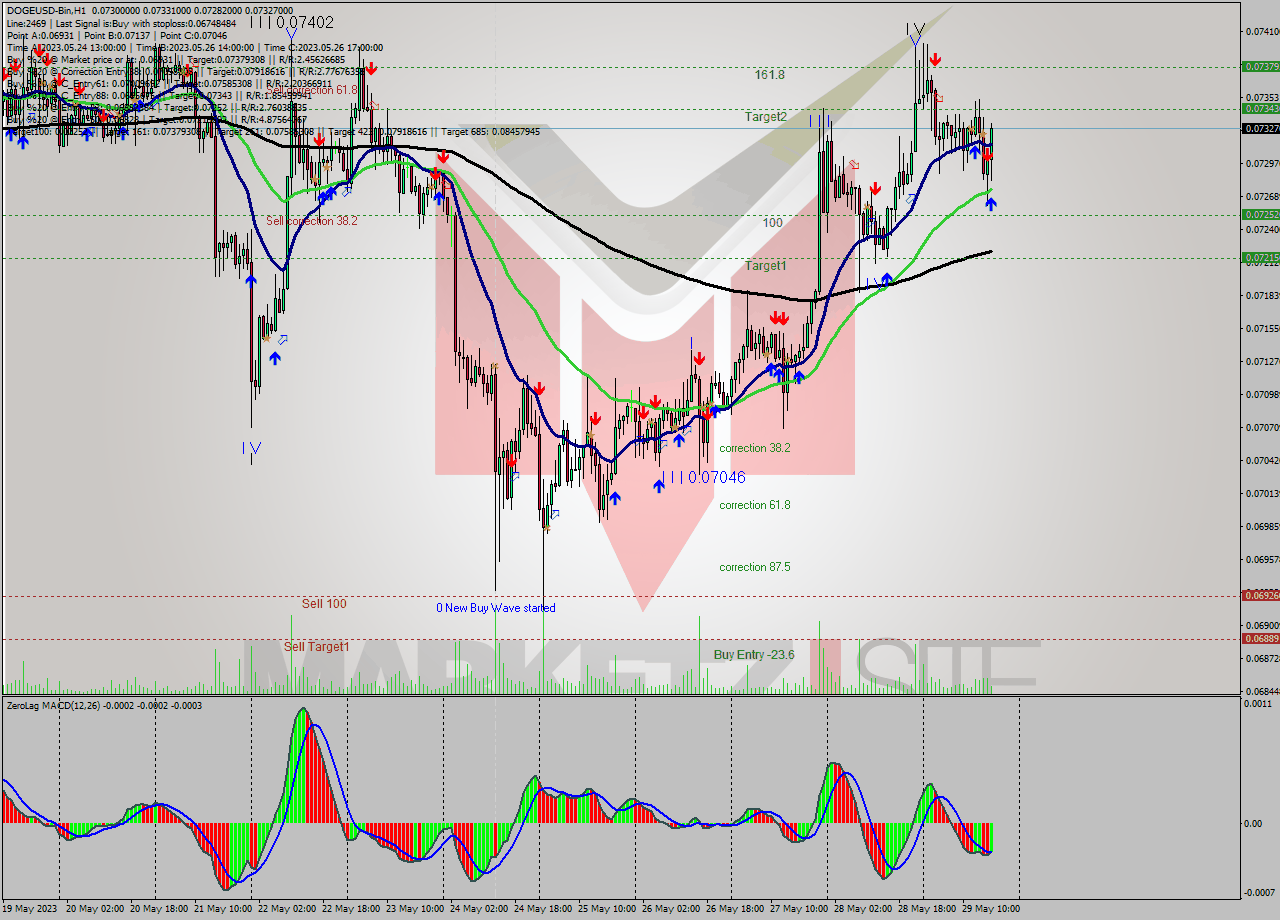Screen dimensions: 1280x920
Task: Select the green 'correction 61.8' label
Action: [755, 505]
